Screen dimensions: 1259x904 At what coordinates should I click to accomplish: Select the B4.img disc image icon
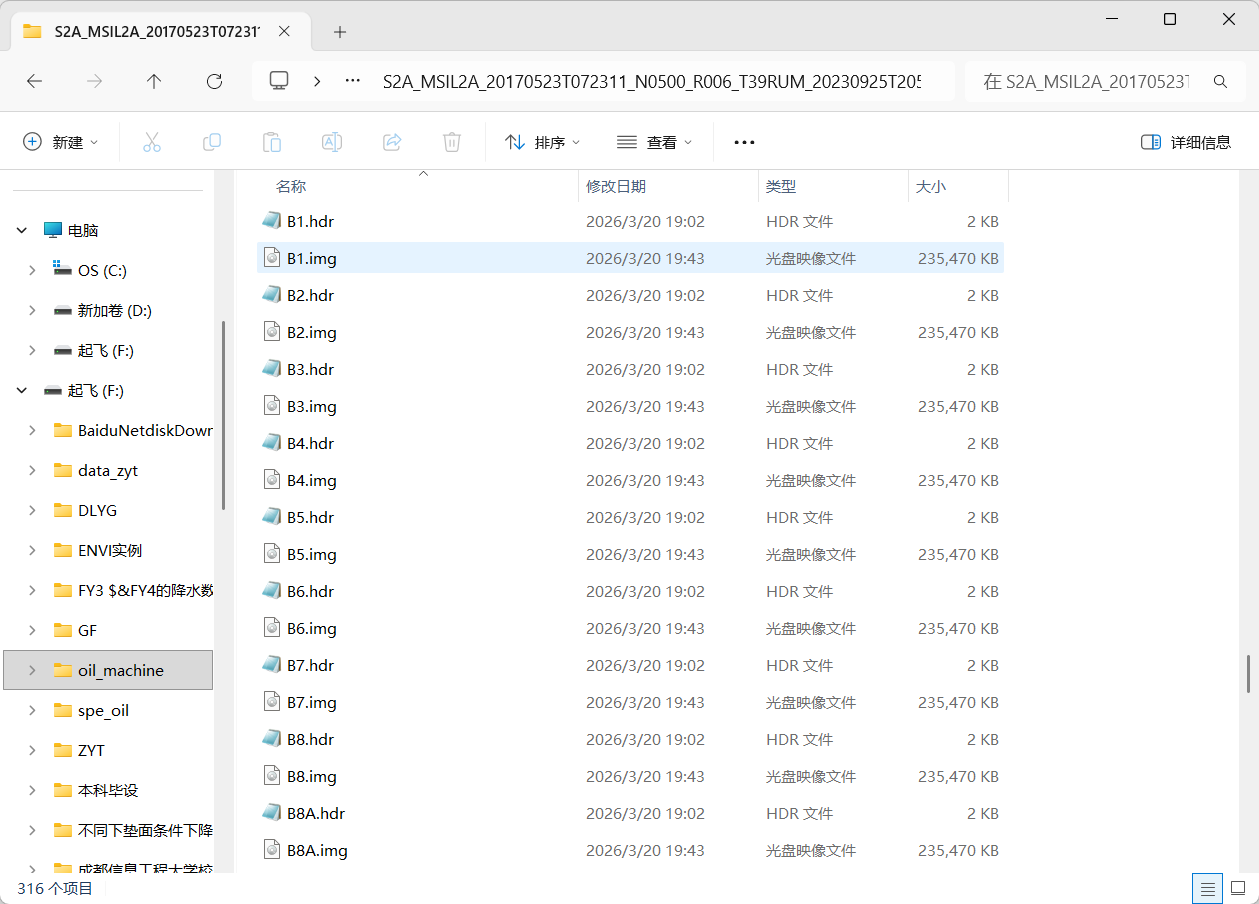(271, 480)
